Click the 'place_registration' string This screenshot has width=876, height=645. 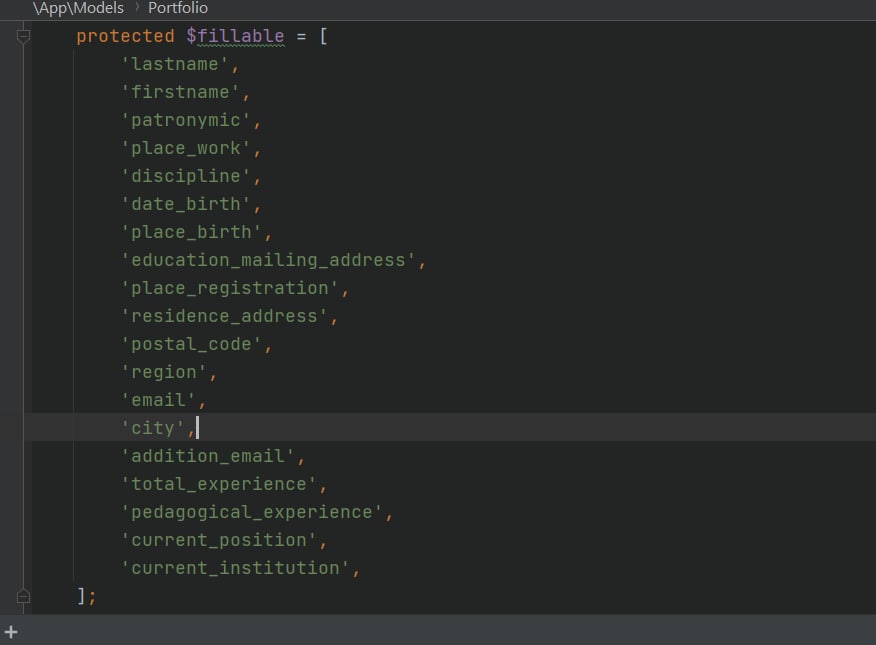230,288
